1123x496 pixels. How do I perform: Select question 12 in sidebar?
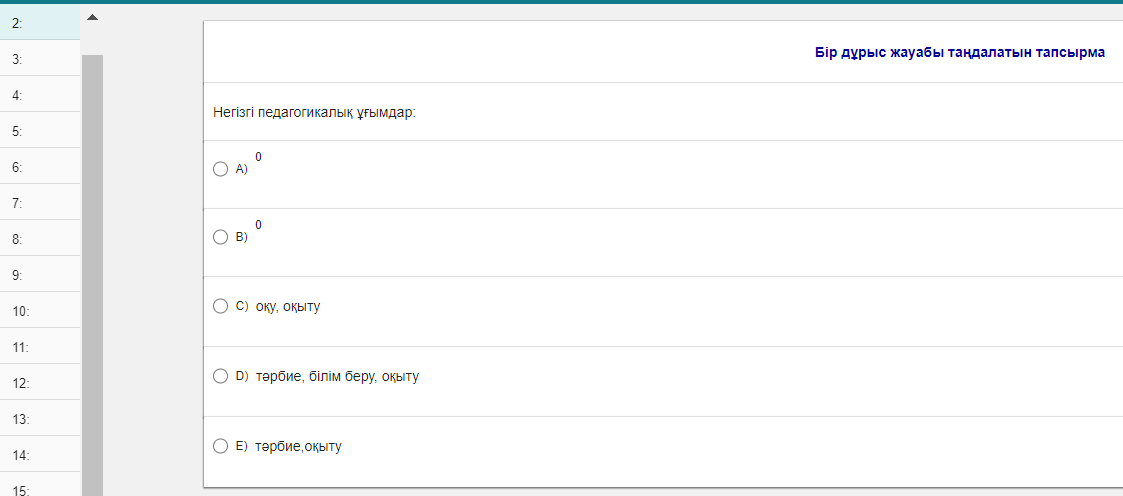point(40,383)
